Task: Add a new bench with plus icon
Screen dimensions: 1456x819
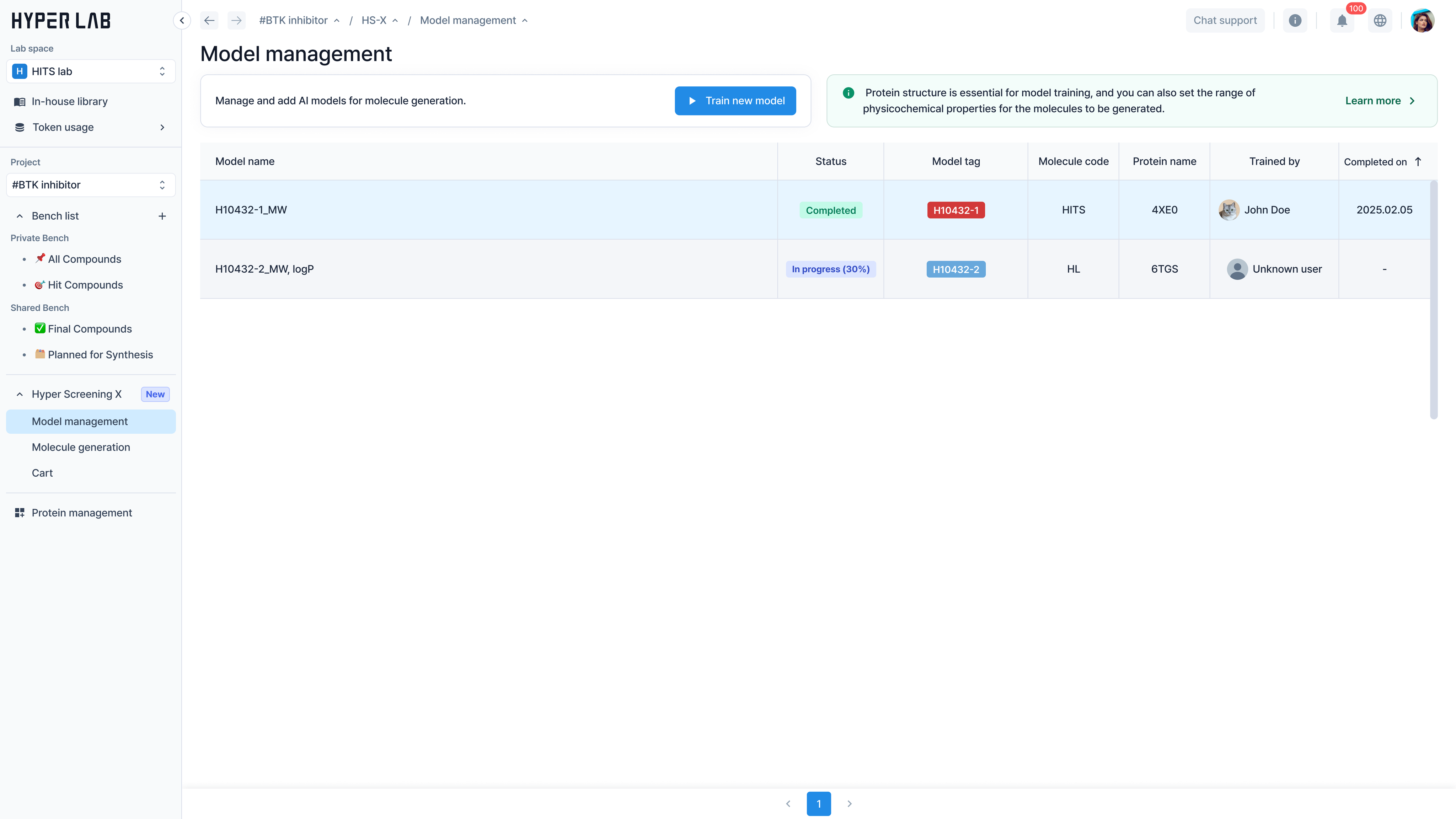Action: click(162, 216)
